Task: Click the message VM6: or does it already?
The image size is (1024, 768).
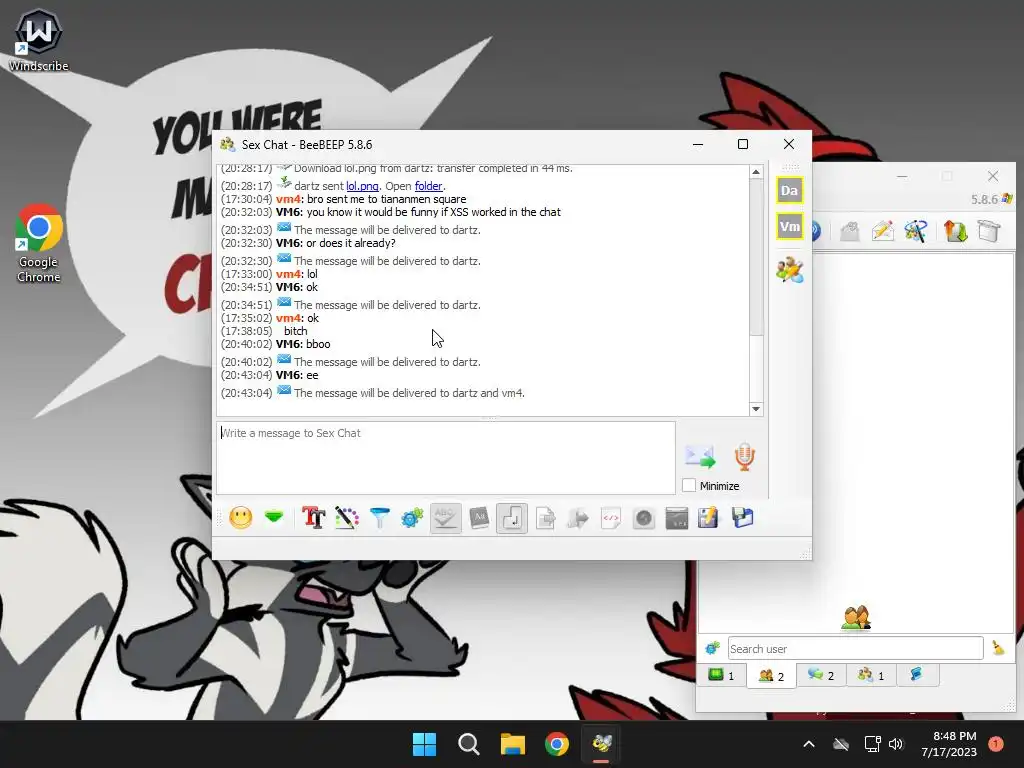Action: click(336, 243)
